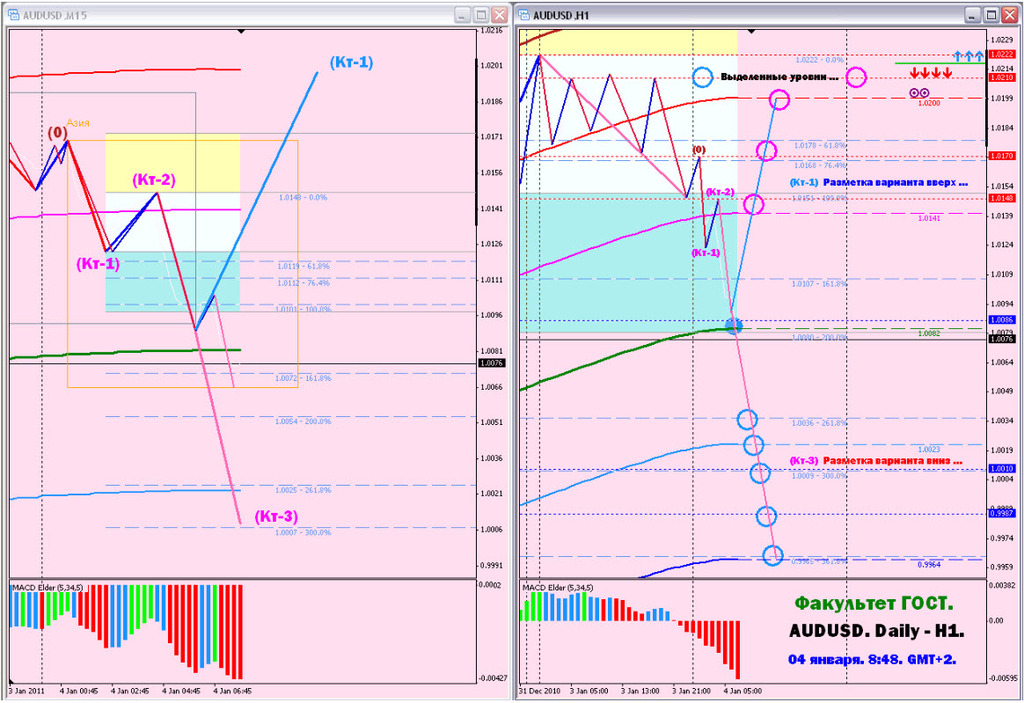Click the 1.0025 - 261.8% Fibonacci label
The width and height of the screenshot is (1024, 703).
point(303,490)
